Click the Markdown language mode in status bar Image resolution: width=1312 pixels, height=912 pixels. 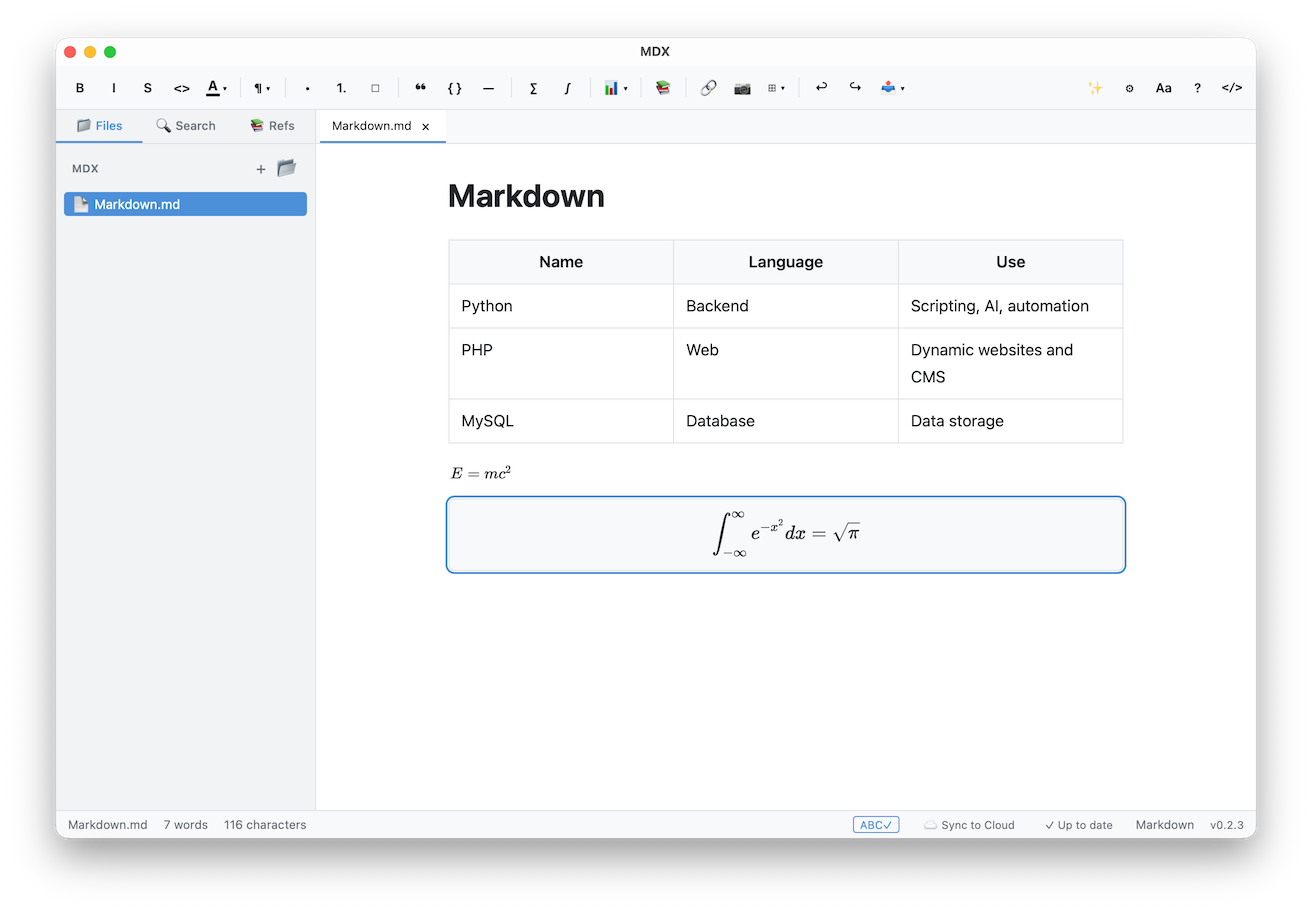coord(1165,825)
